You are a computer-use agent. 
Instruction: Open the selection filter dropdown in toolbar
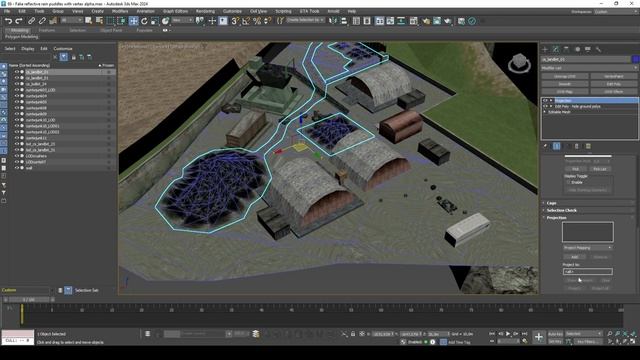[72, 20]
